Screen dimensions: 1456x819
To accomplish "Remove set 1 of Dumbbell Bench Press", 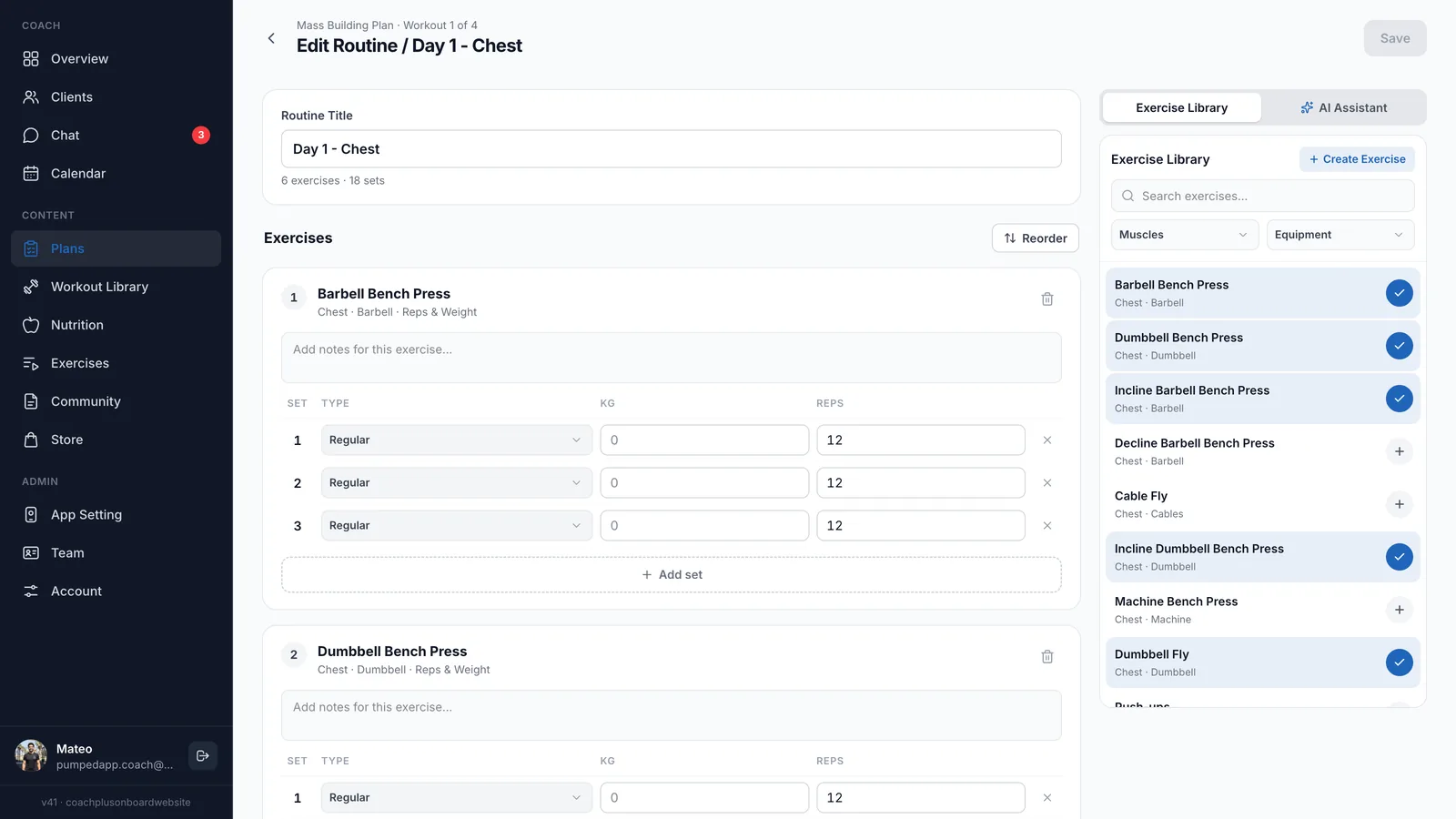I will [x=1047, y=798].
